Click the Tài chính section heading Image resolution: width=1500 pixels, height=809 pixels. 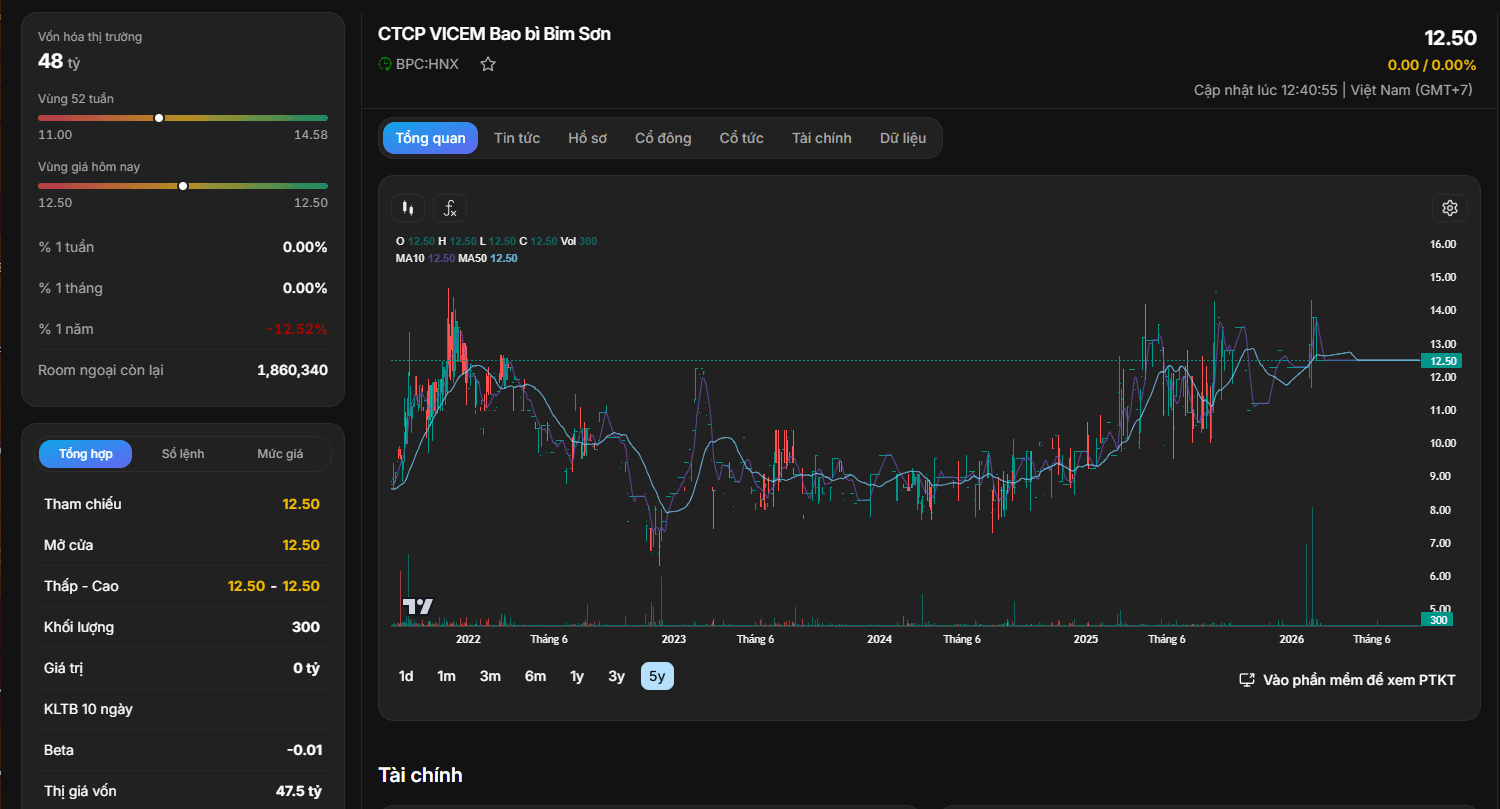click(x=420, y=775)
